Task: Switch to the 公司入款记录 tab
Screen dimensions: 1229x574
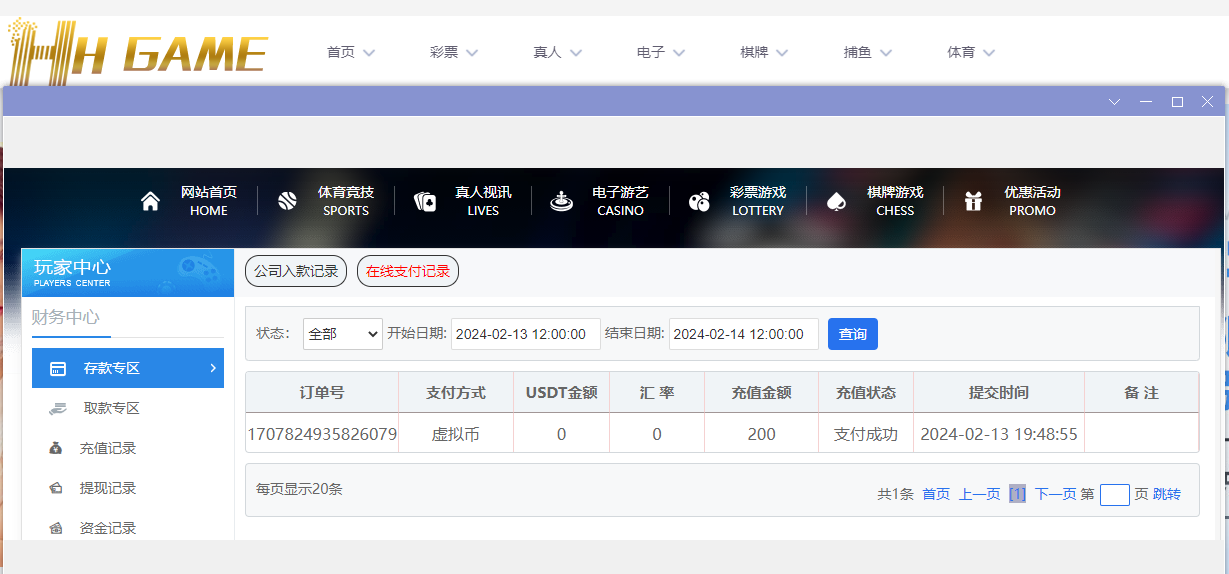Action: point(296,271)
